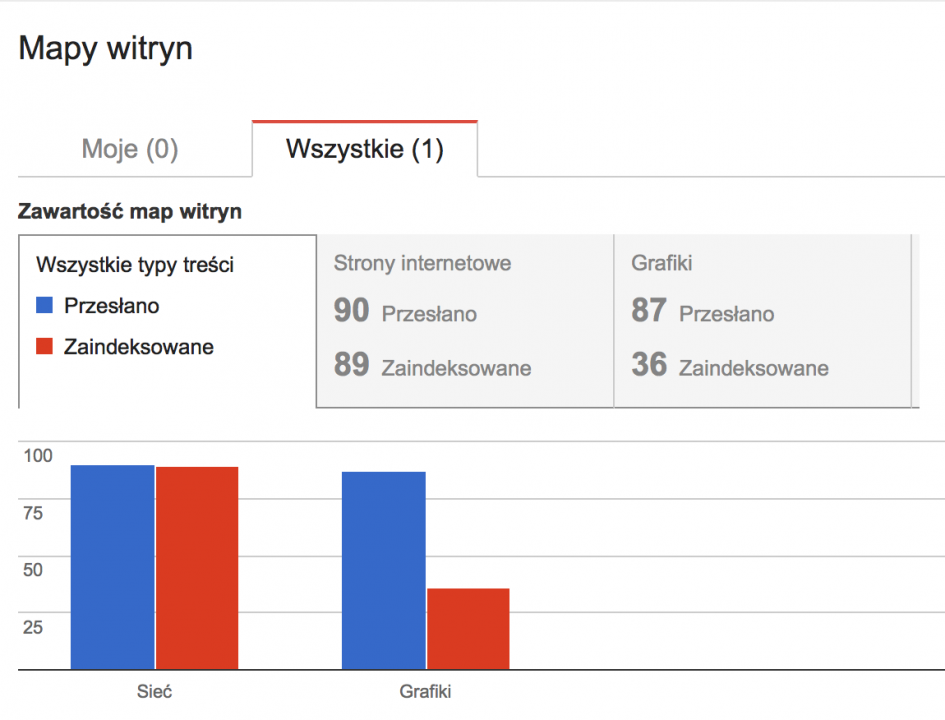Select the Wszystkie typy treści panel
The height and width of the screenshot is (720, 945).
[x=168, y=321]
